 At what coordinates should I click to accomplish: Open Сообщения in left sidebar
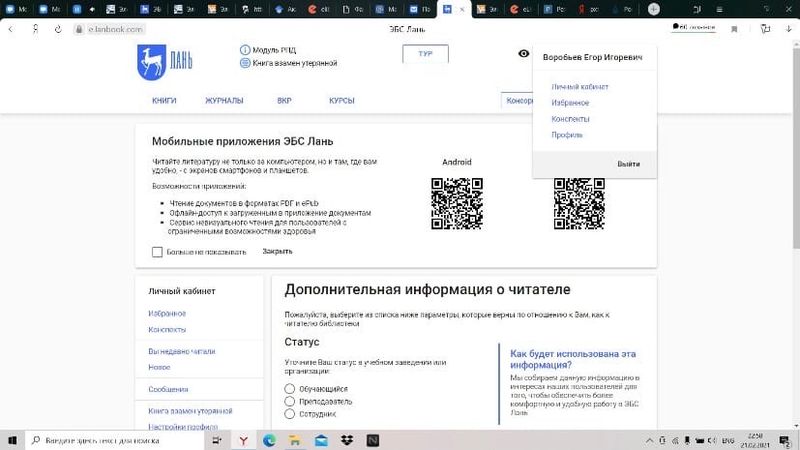[168, 389]
